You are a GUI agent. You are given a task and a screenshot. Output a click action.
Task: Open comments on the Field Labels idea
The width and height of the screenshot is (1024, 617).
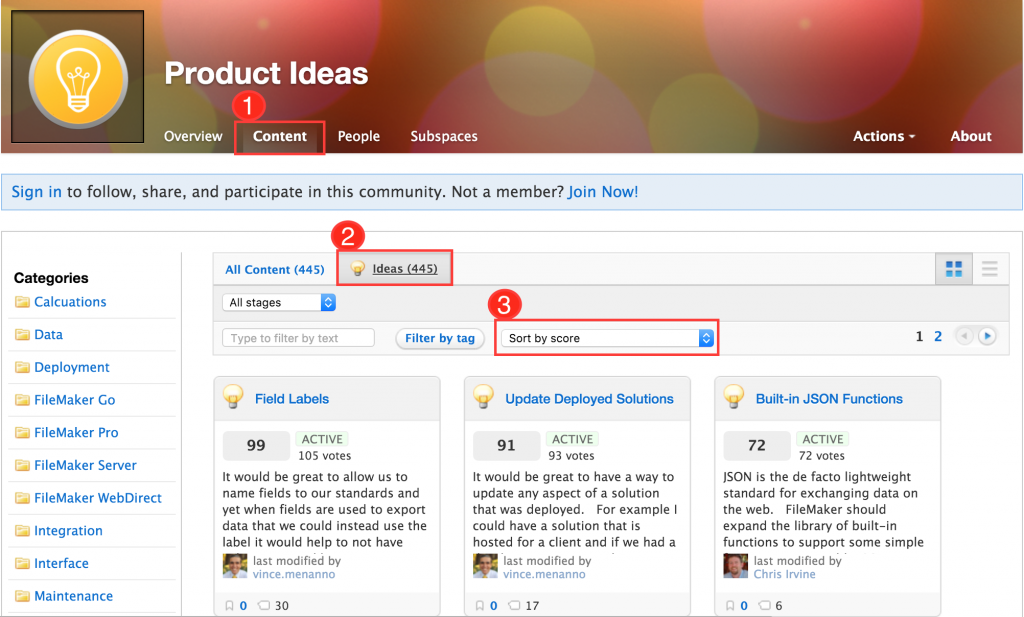263,604
